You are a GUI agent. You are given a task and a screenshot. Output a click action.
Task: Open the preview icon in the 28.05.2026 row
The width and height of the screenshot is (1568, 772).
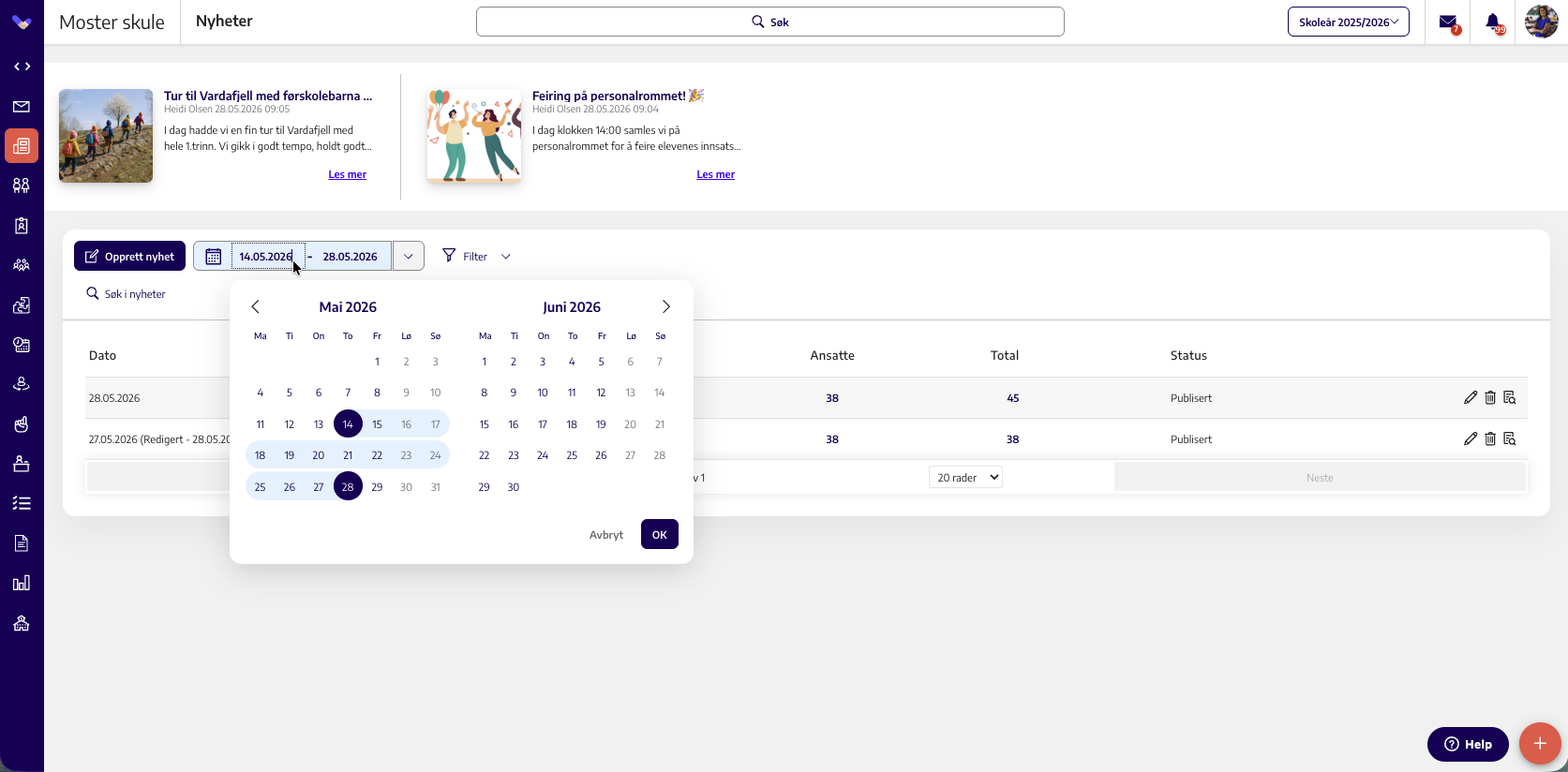coord(1509,398)
